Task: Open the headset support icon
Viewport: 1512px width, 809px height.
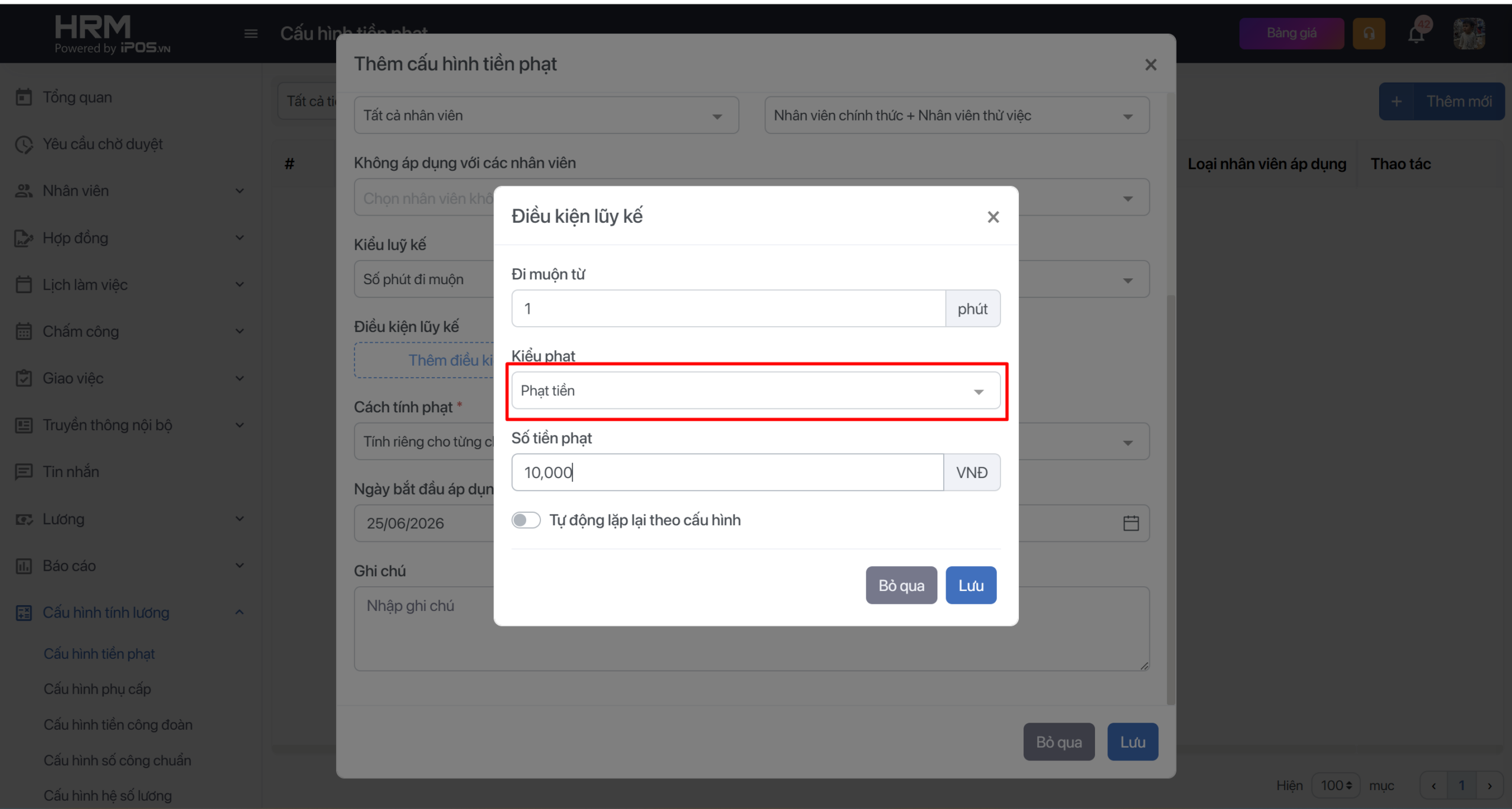Action: tap(1368, 34)
